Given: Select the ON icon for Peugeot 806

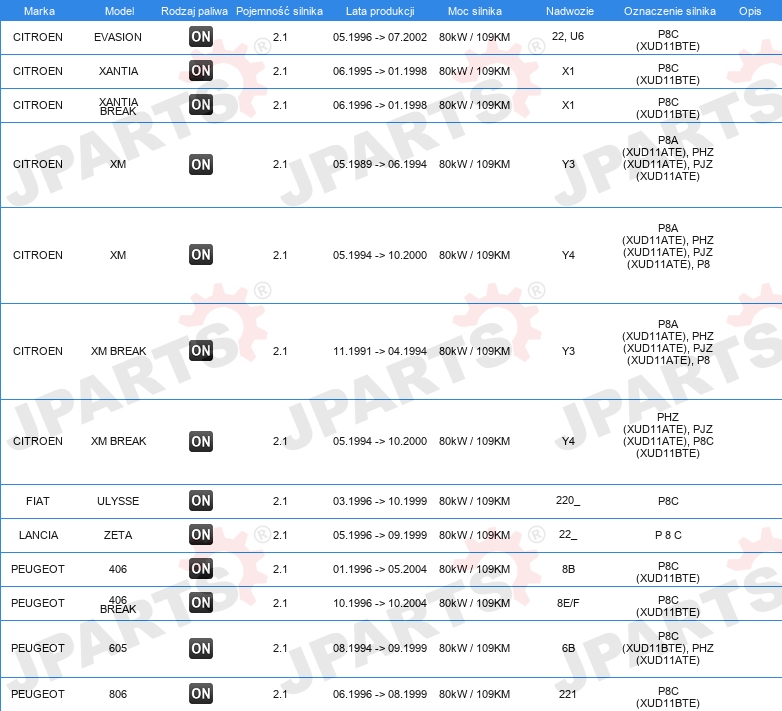Looking at the screenshot, I should coord(200,694).
